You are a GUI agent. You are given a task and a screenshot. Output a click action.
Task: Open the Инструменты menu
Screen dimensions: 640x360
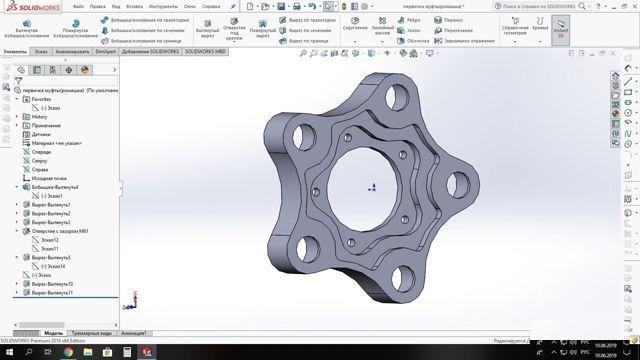tap(163, 7)
